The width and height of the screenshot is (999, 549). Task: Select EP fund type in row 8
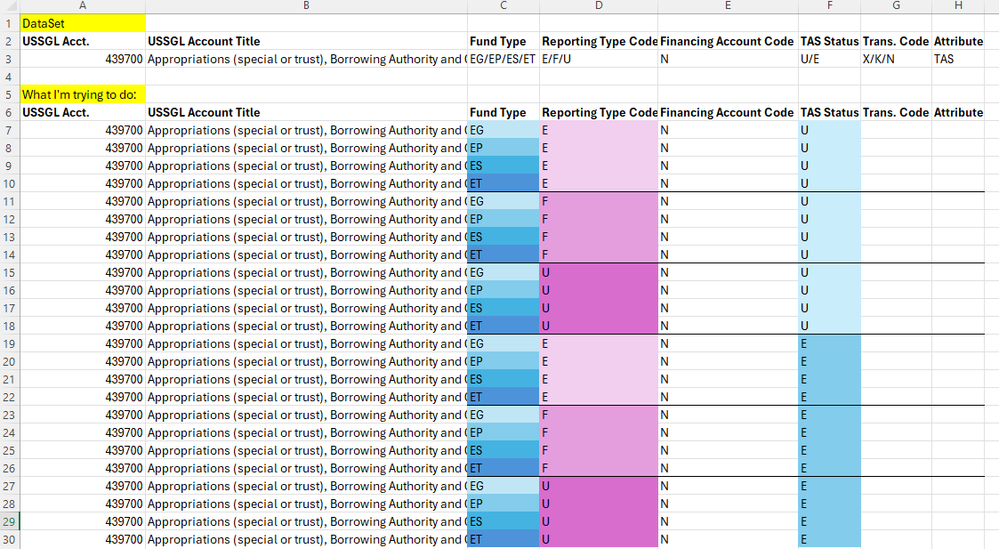click(503, 148)
